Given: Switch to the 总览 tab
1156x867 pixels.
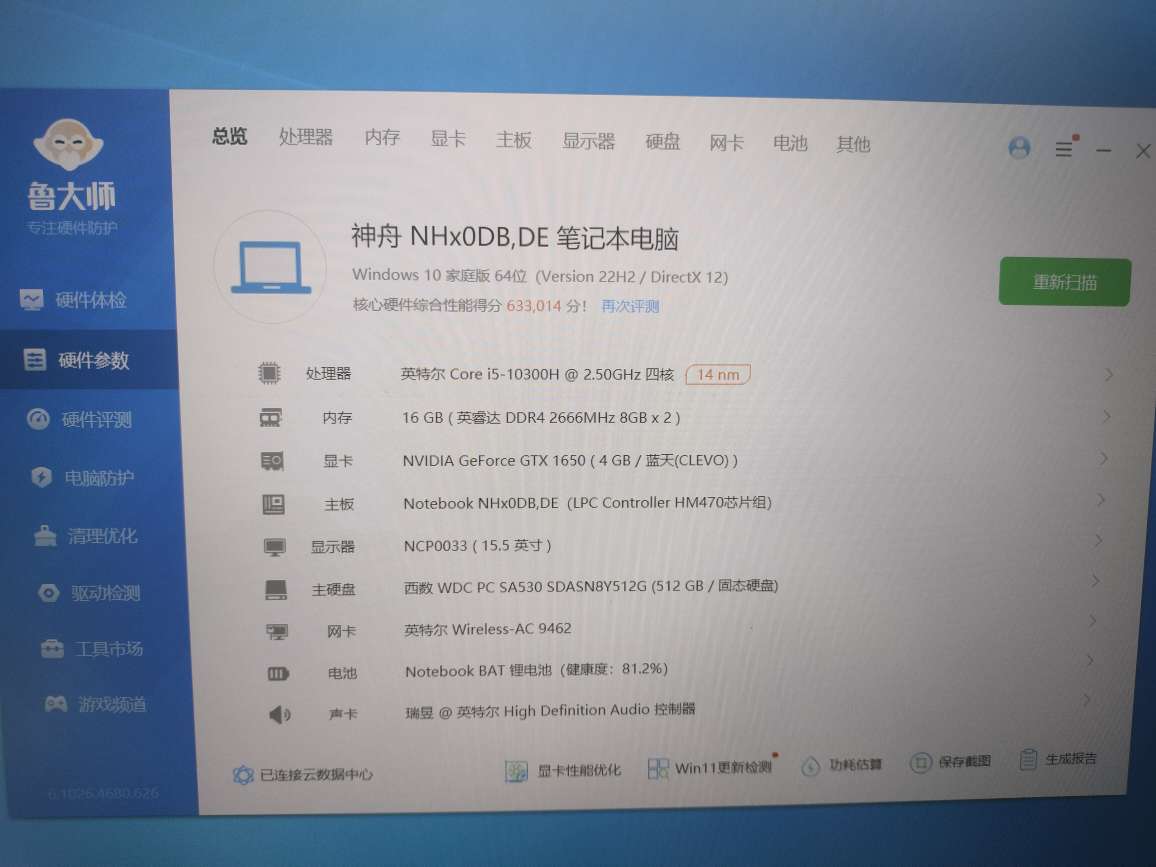Looking at the screenshot, I should pos(229,136).
